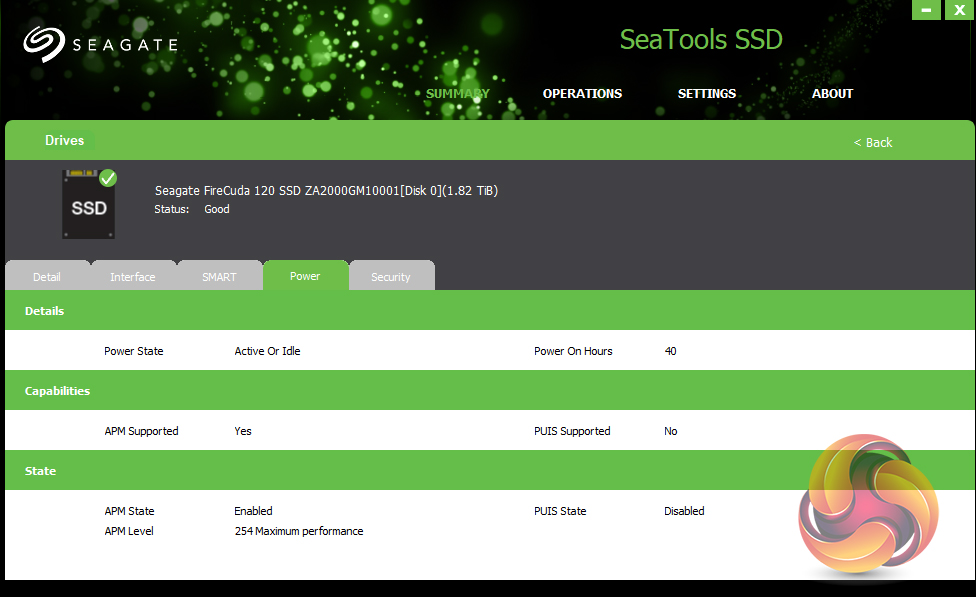
Task: Switch to the SMART tab
Action: click(219, 276)
